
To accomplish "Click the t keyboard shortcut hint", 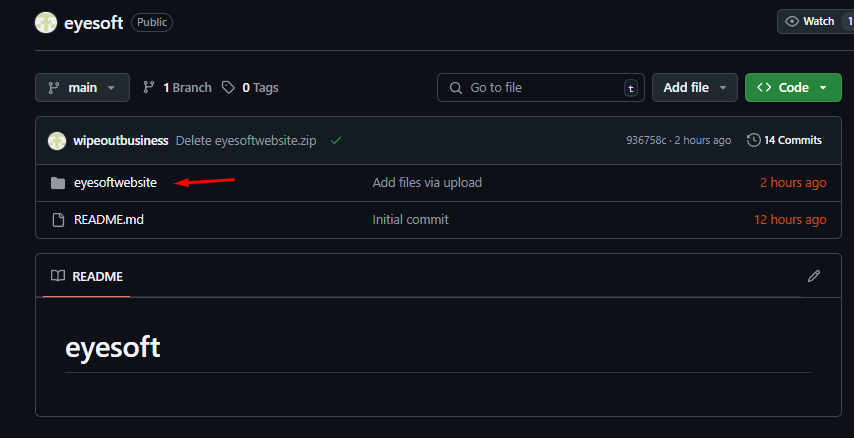I will [631, 88].
